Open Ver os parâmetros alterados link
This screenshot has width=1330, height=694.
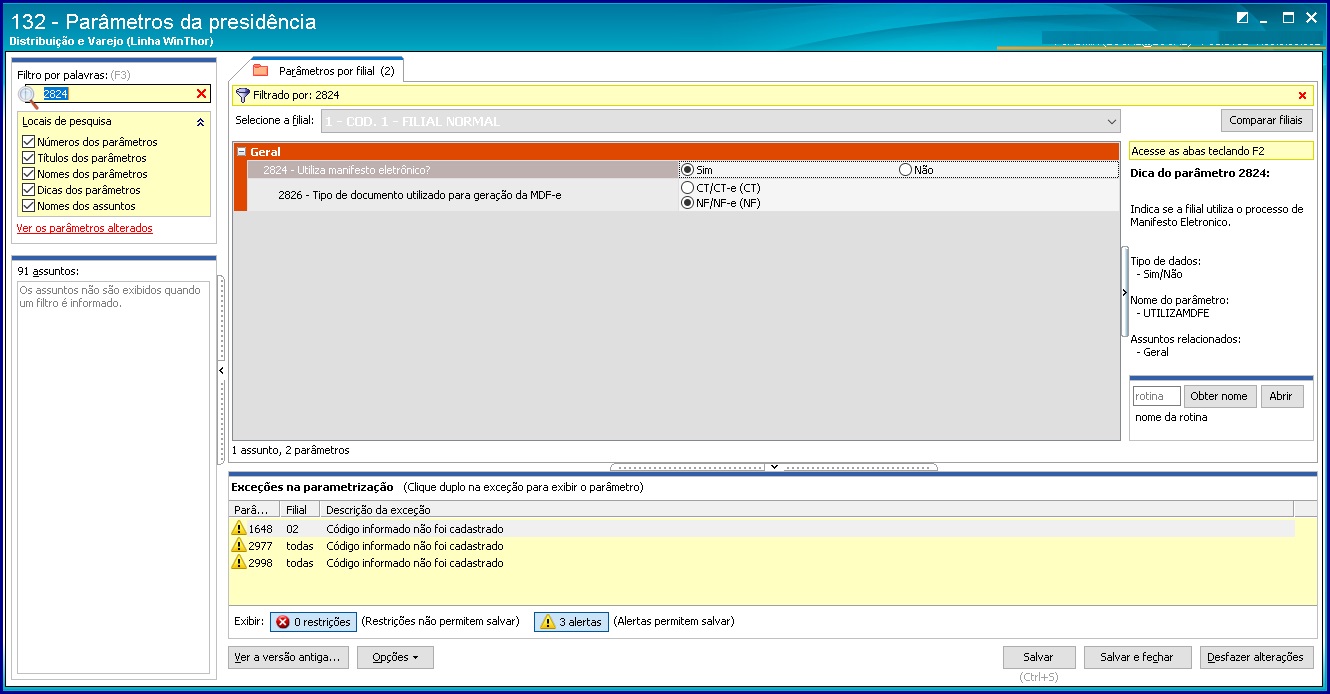[85, 228]
